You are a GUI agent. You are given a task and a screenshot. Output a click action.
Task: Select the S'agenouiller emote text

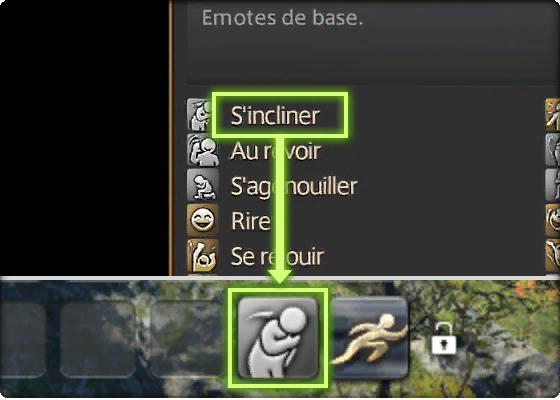(294, 186)
